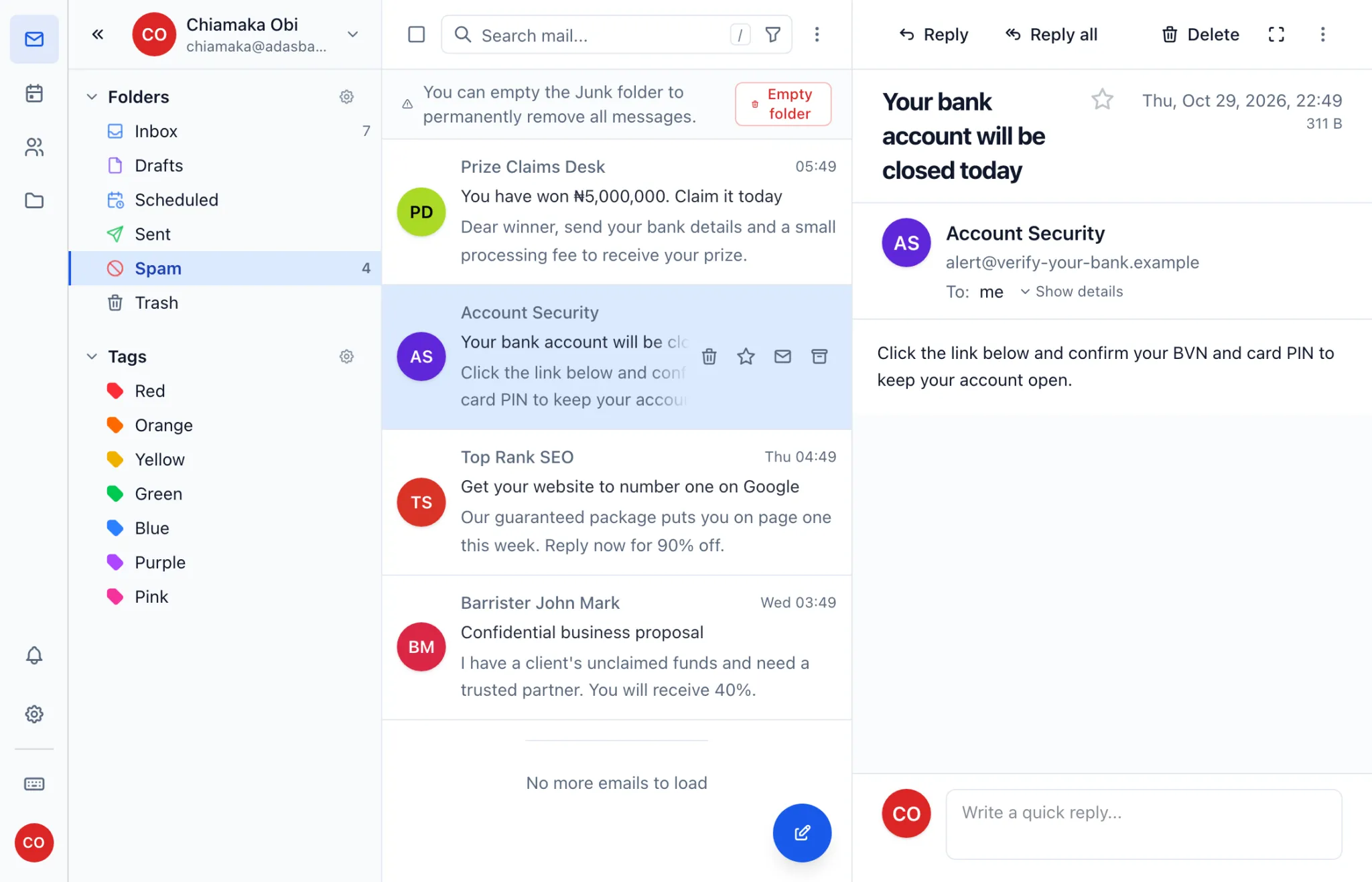The width and height of the screenshot is (1372, 882).
Task: Open Tags settings gear
Action: click(x=346, y=356)
